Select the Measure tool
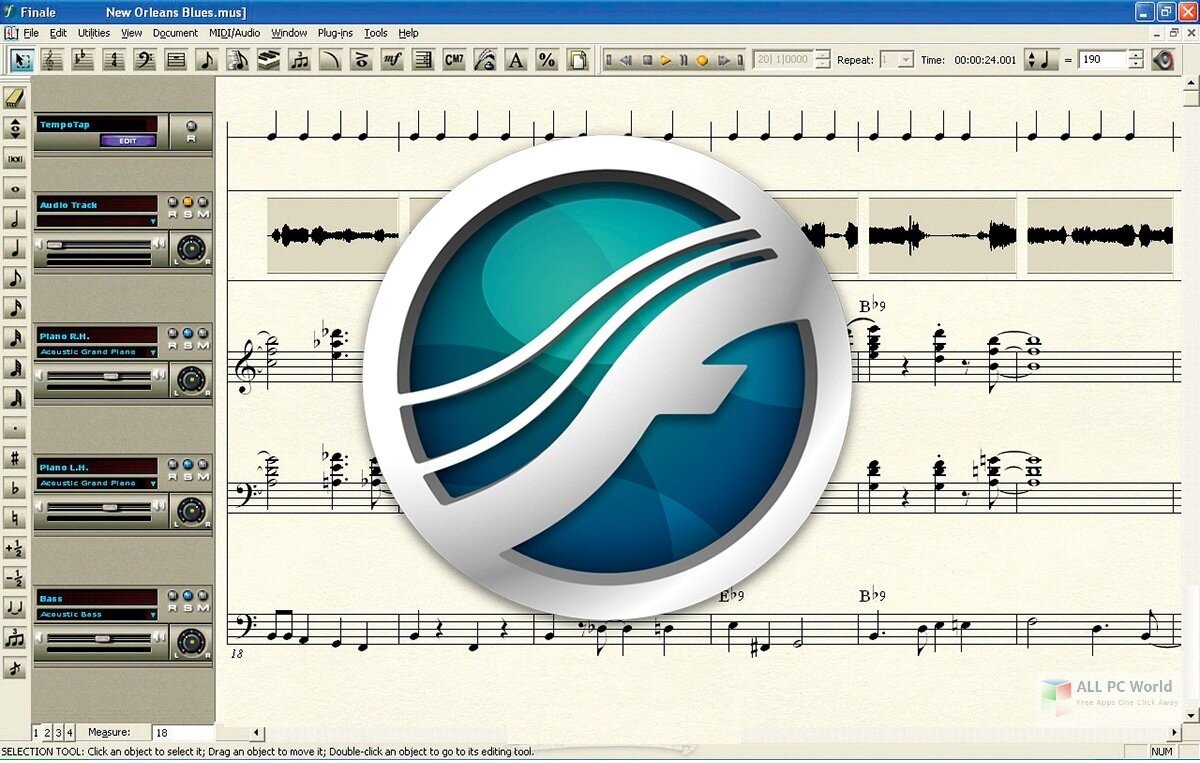Image resolution: width=1200 pixels, height=763 pixels. tap(176, 60)
